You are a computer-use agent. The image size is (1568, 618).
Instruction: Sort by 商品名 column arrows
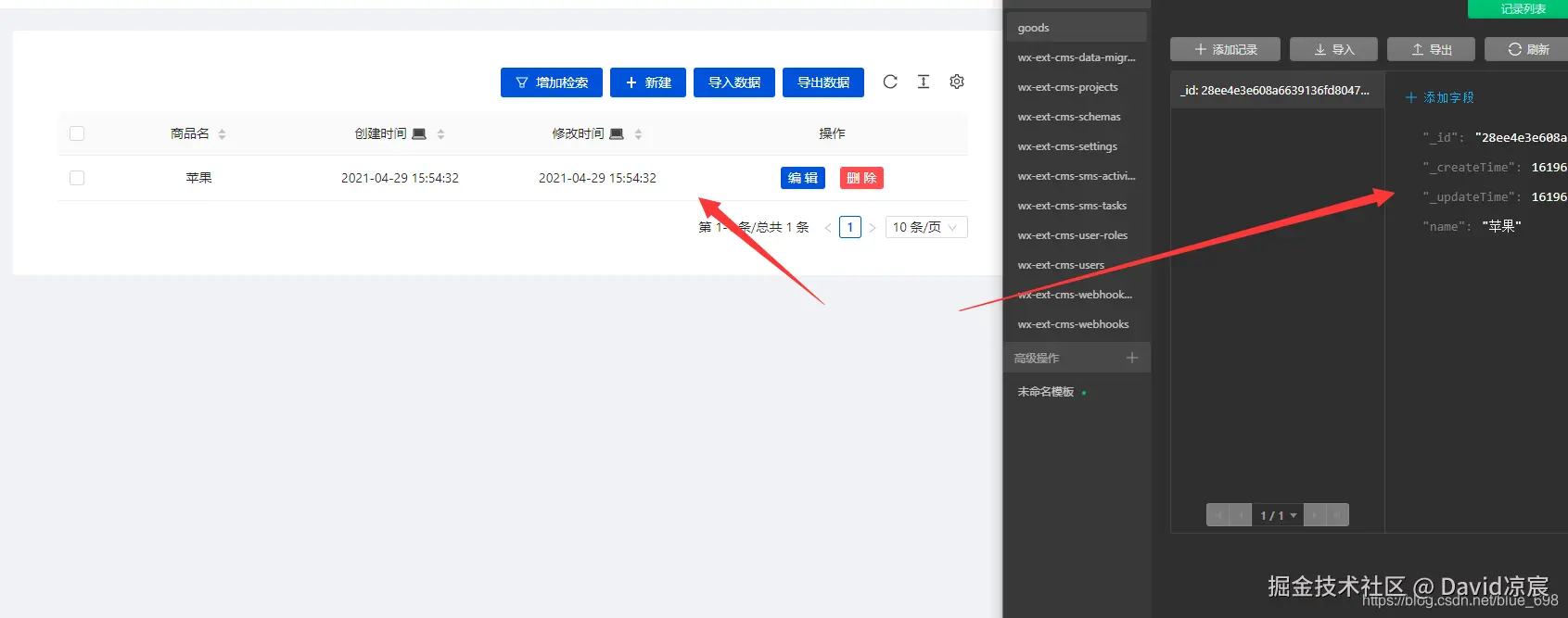click(x=222, y=134)
